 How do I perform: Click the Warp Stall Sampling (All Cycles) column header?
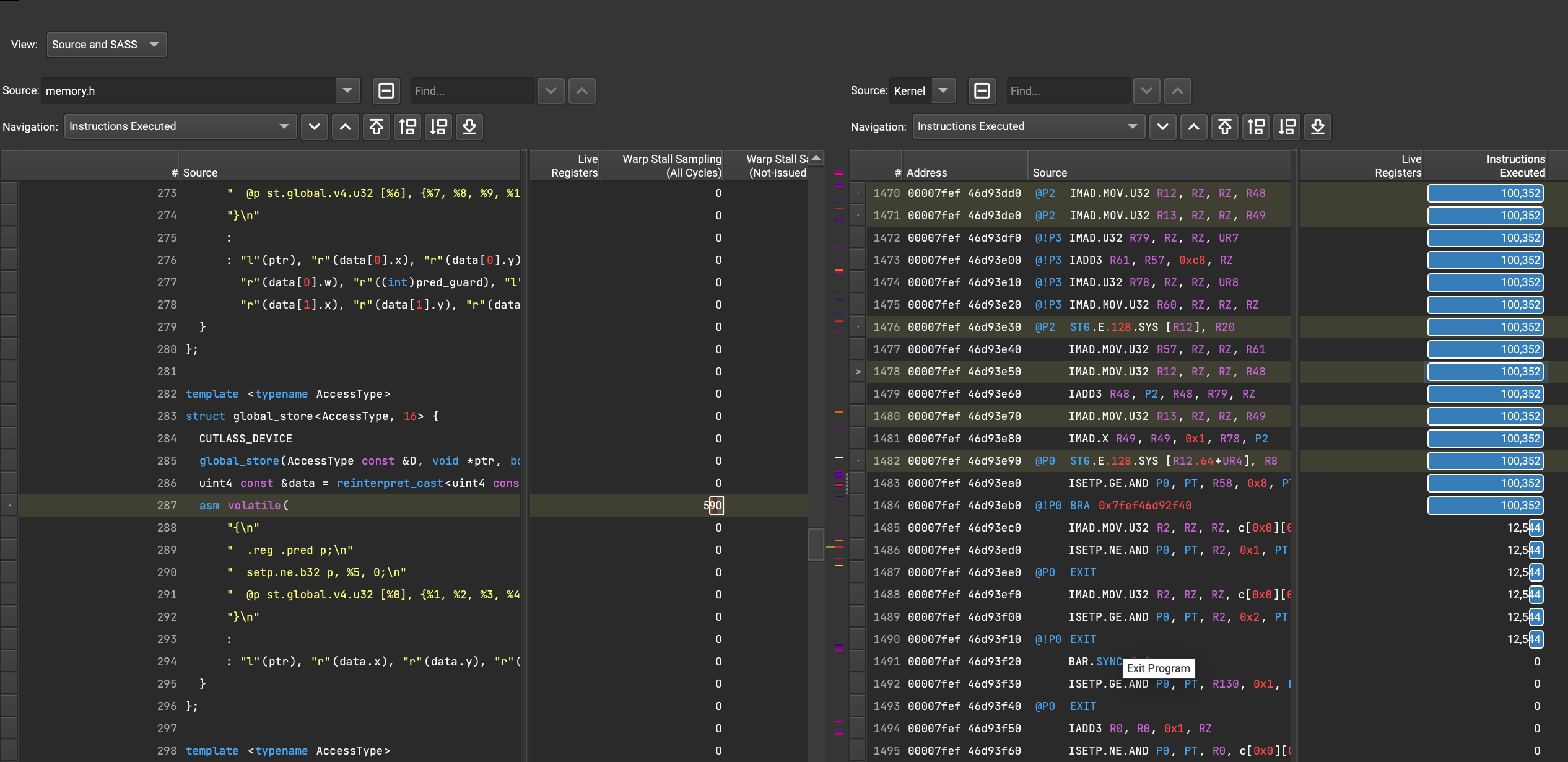(x=671, y=165)
